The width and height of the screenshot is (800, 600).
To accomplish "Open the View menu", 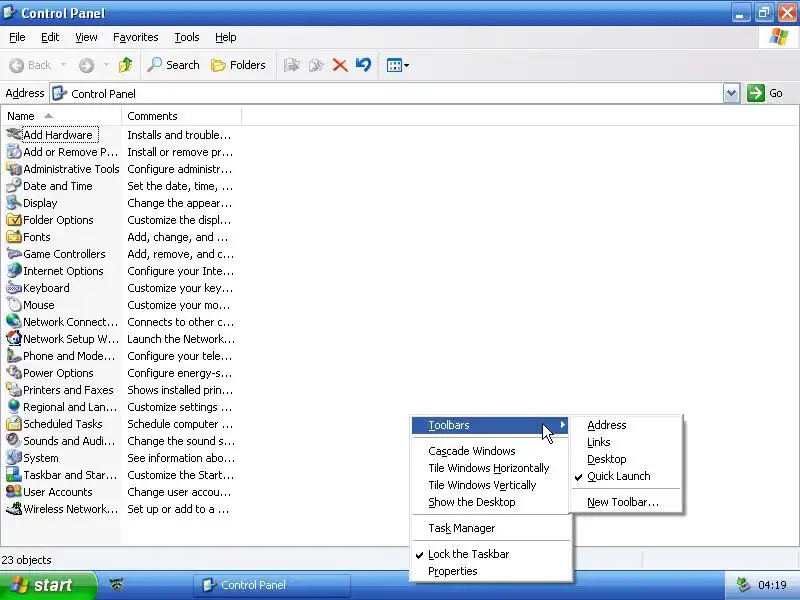I will (x=86, y=37).
